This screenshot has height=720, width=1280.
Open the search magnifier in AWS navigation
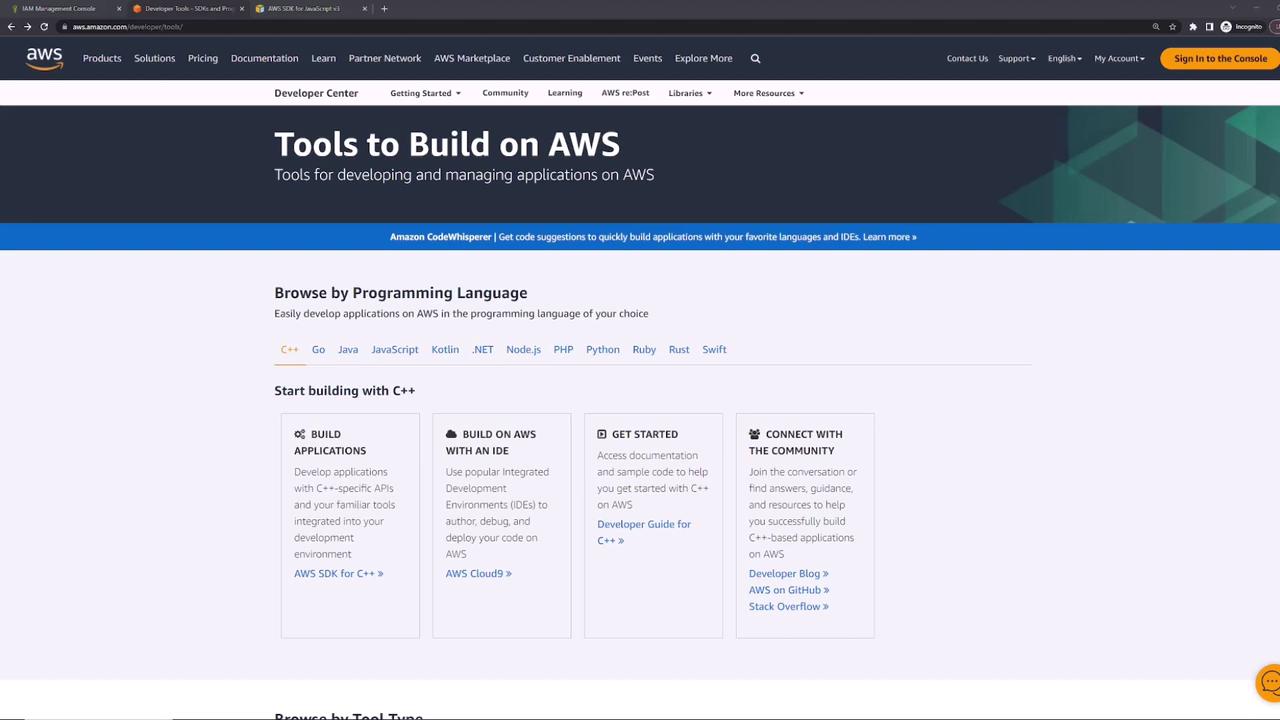coord(755,58)
